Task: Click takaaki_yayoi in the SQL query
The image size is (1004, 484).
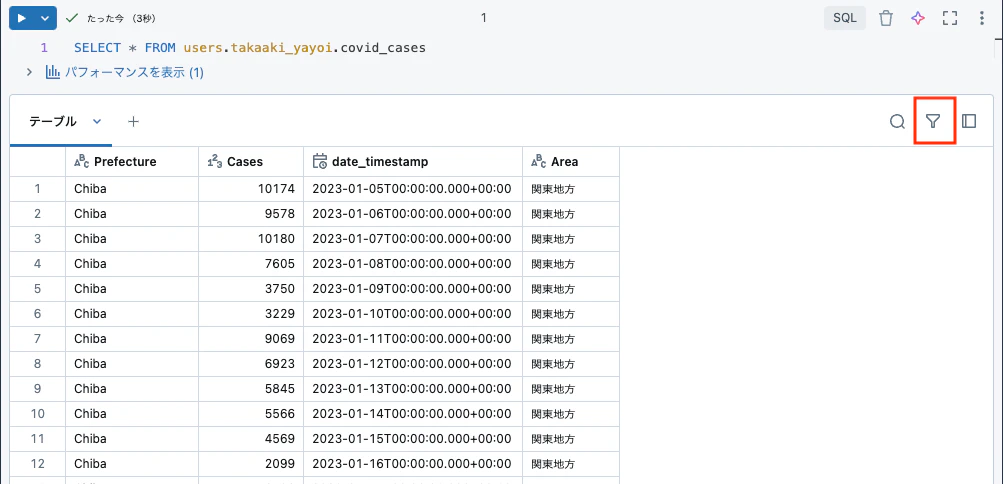Action: (x=281, y=47)
